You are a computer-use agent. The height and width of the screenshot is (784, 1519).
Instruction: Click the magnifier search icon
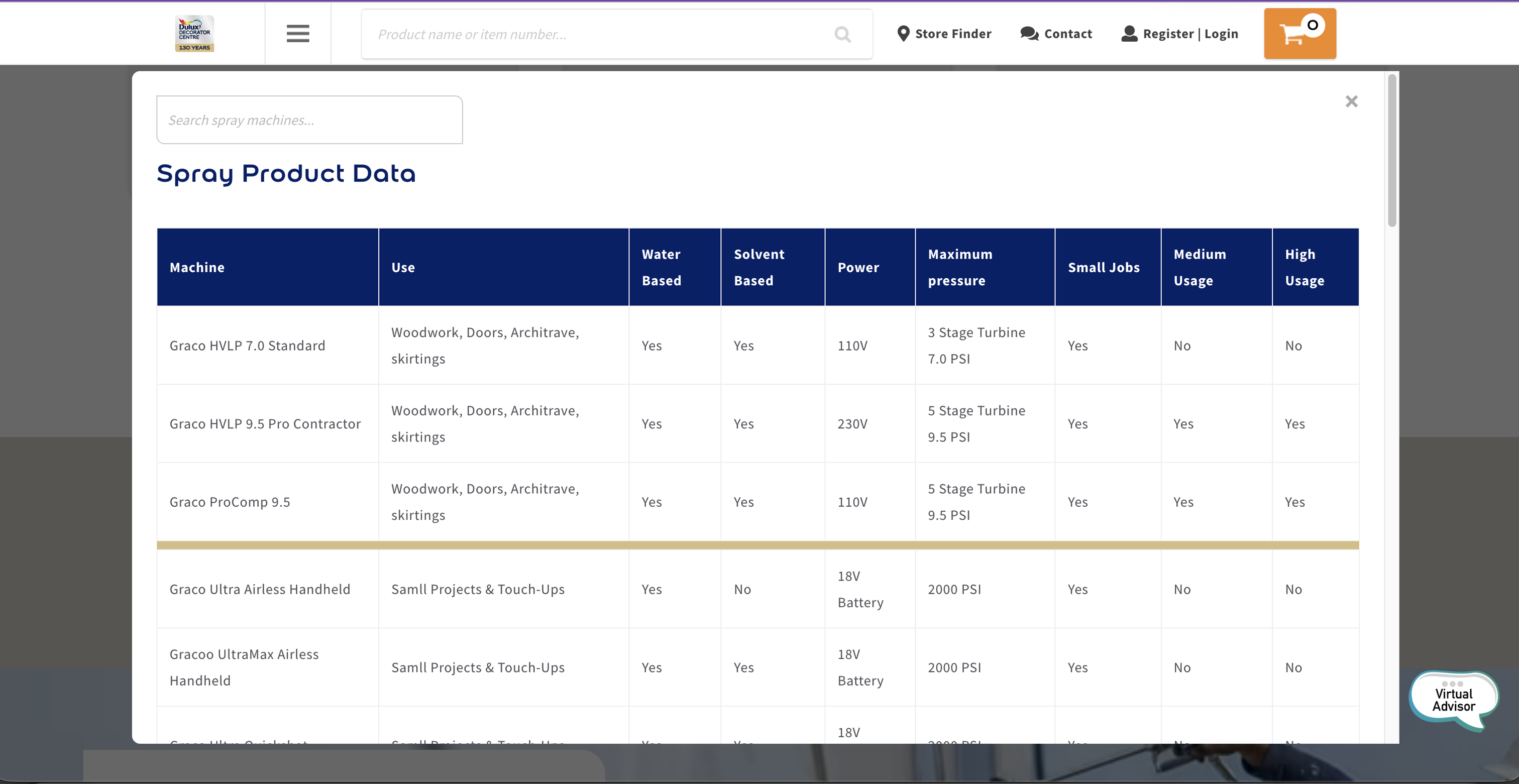point(843,35)
